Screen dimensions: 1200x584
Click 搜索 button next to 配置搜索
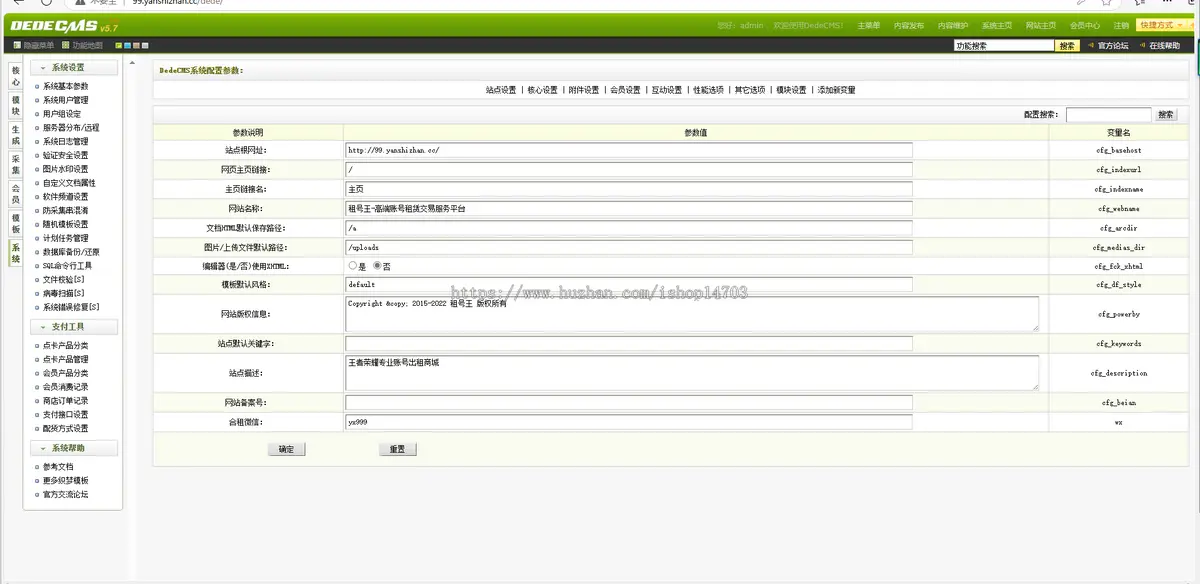1165,115
